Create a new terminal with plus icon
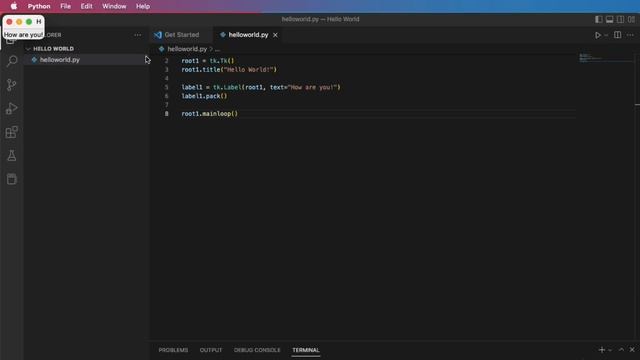The height and width of the screenshot is (360, 640). (601, 350)
